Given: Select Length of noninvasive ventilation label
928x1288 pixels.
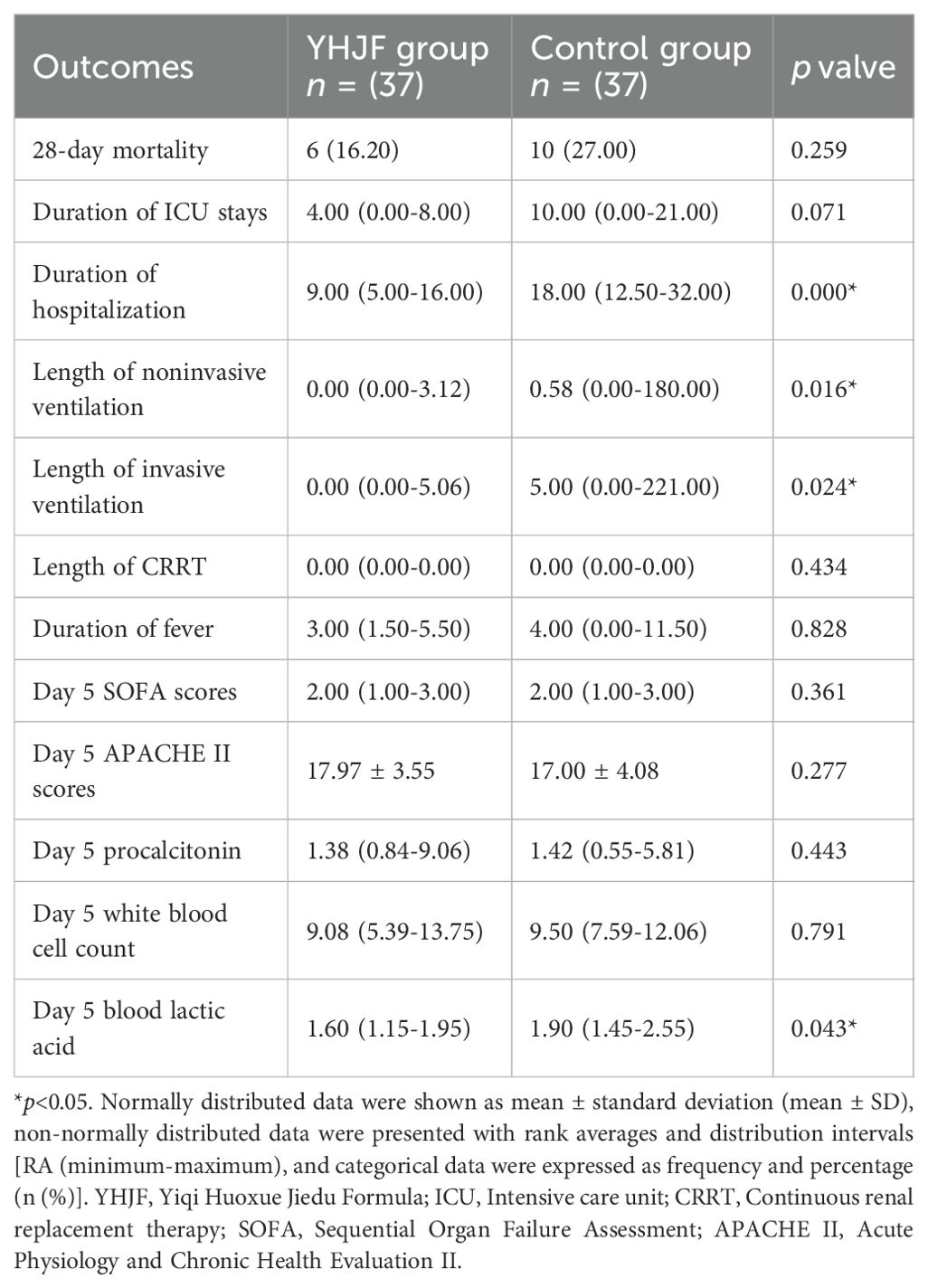Looking at the screenshot, I should point(149,389).
